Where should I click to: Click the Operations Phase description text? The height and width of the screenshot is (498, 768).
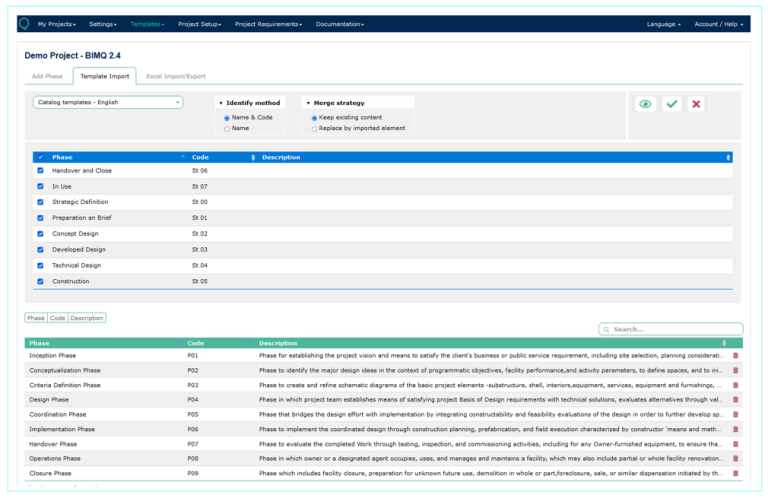pyautogui.click(x=491, y=458)
